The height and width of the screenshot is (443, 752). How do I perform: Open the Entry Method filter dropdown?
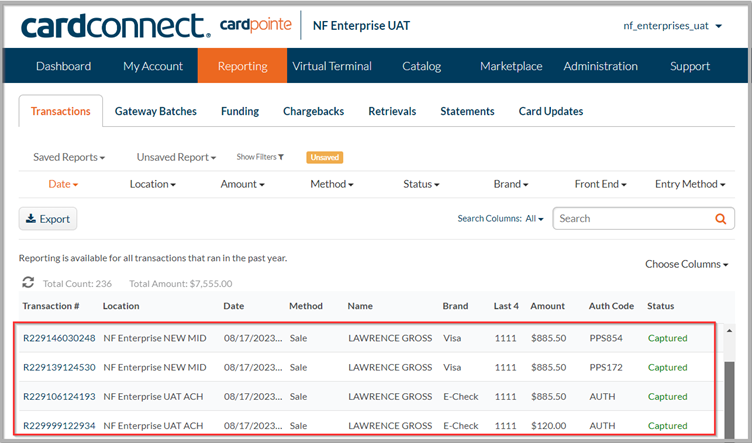pyautogui.click(x=690, y=184)
